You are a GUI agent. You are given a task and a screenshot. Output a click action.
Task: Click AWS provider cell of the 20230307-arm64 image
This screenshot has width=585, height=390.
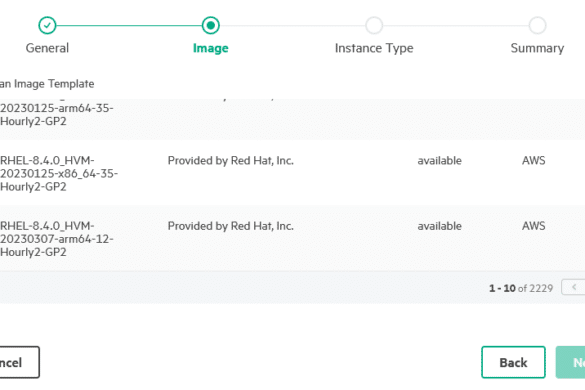(x=534, y=226)
